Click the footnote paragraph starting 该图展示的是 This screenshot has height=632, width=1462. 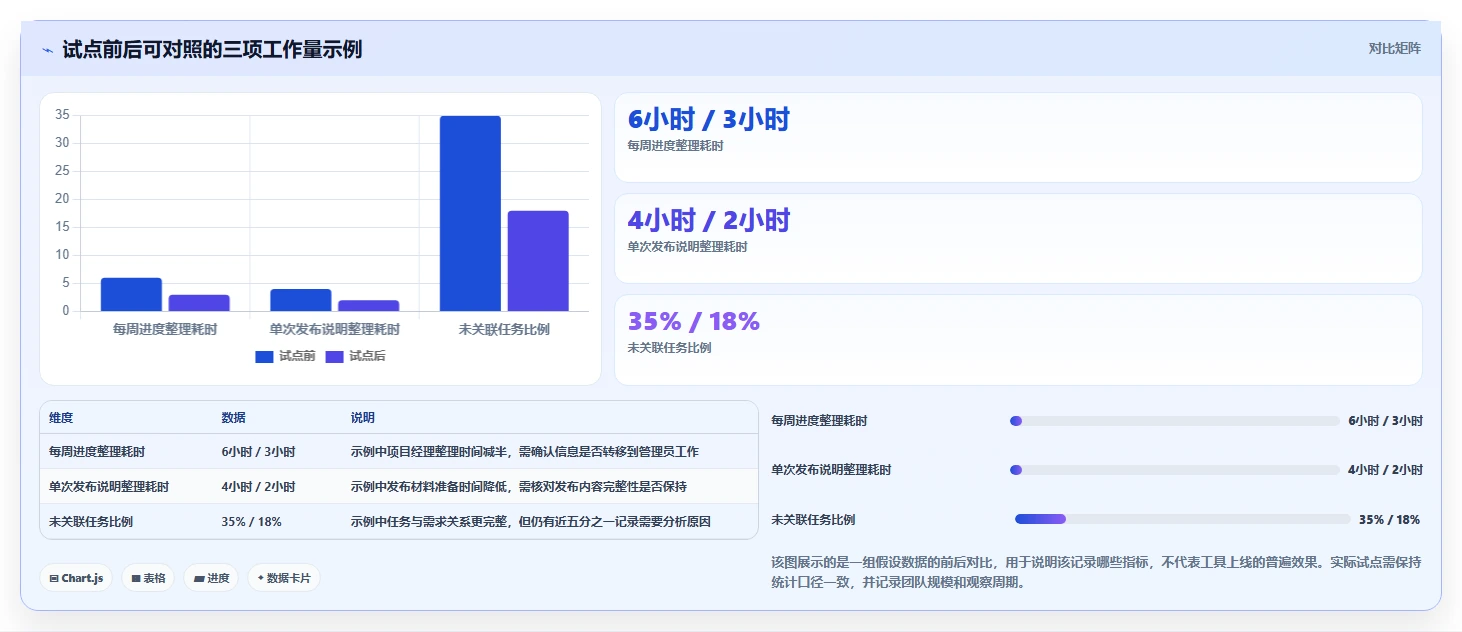pyautogui.click(x=1096, y=572)
